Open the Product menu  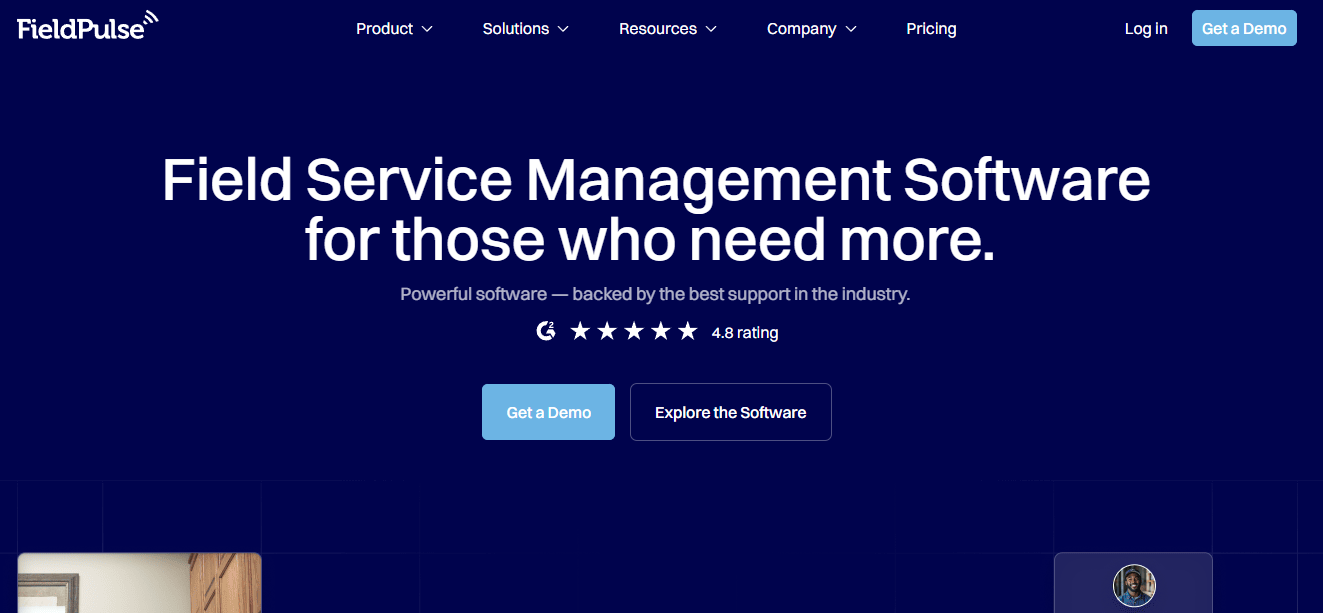coord(394,29)
